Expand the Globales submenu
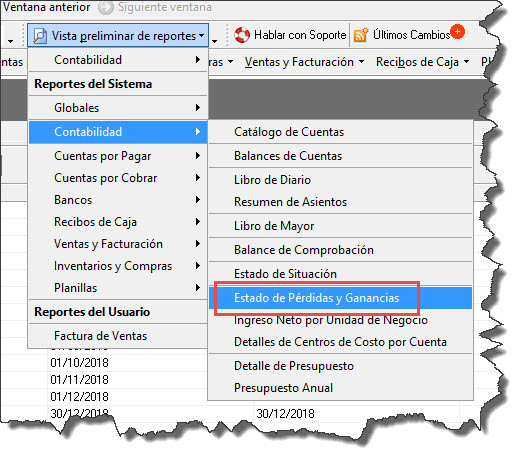The height and width of the screenshot is (460, 526). (x=118, y=108)
